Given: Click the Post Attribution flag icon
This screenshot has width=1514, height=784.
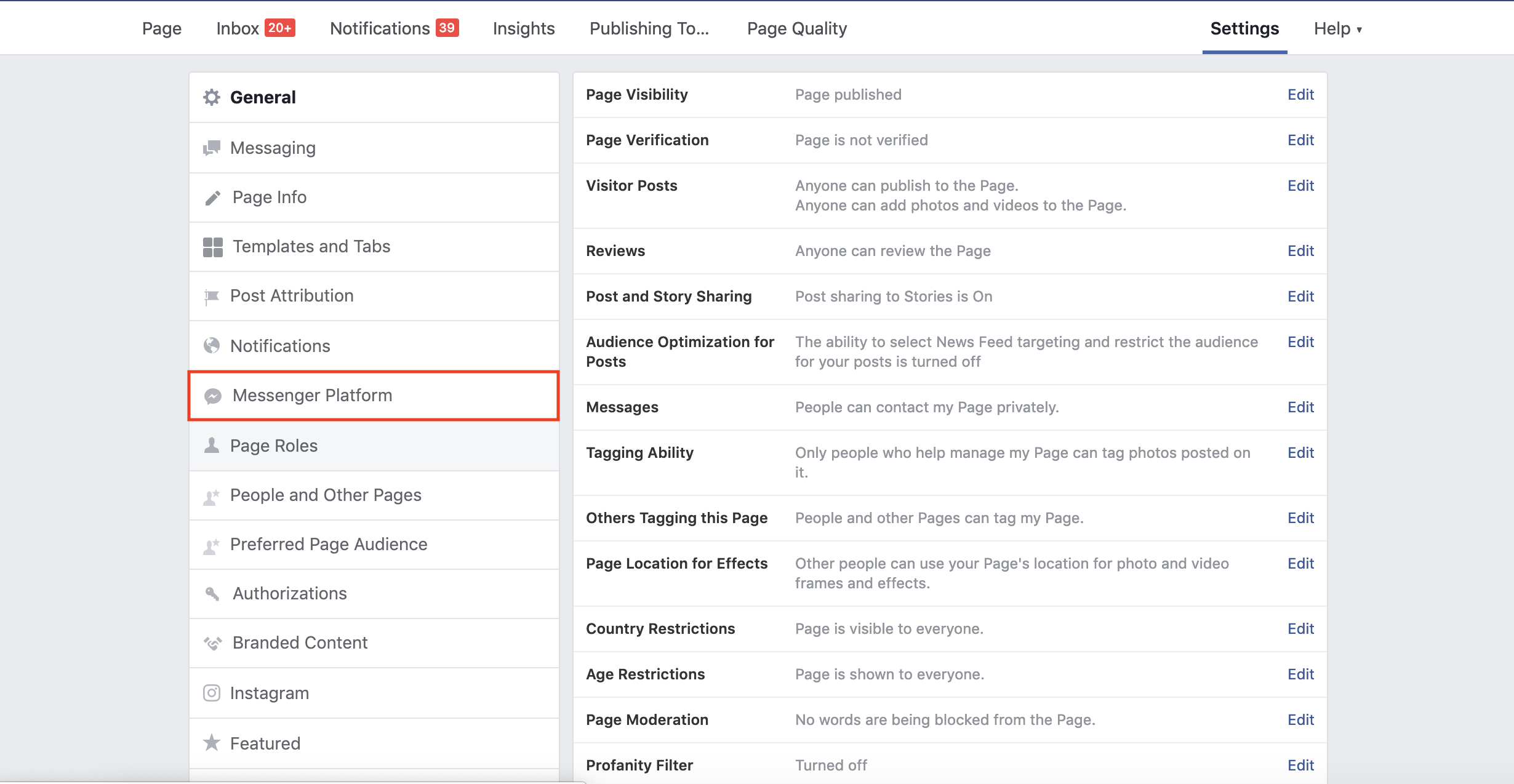Looking at the screenshot, I should (211, 297).
